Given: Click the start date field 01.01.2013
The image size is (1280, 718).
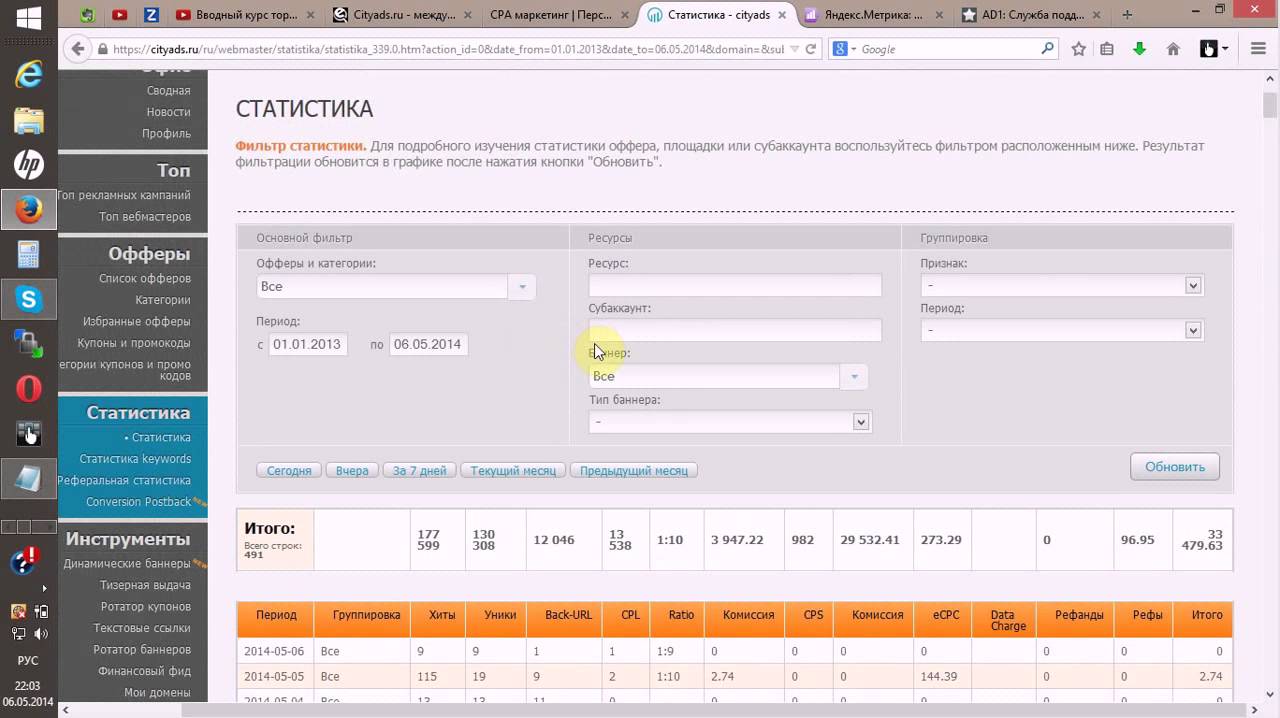Looking at the screenshot, I should pyautogui.click(x=308, y=344).
